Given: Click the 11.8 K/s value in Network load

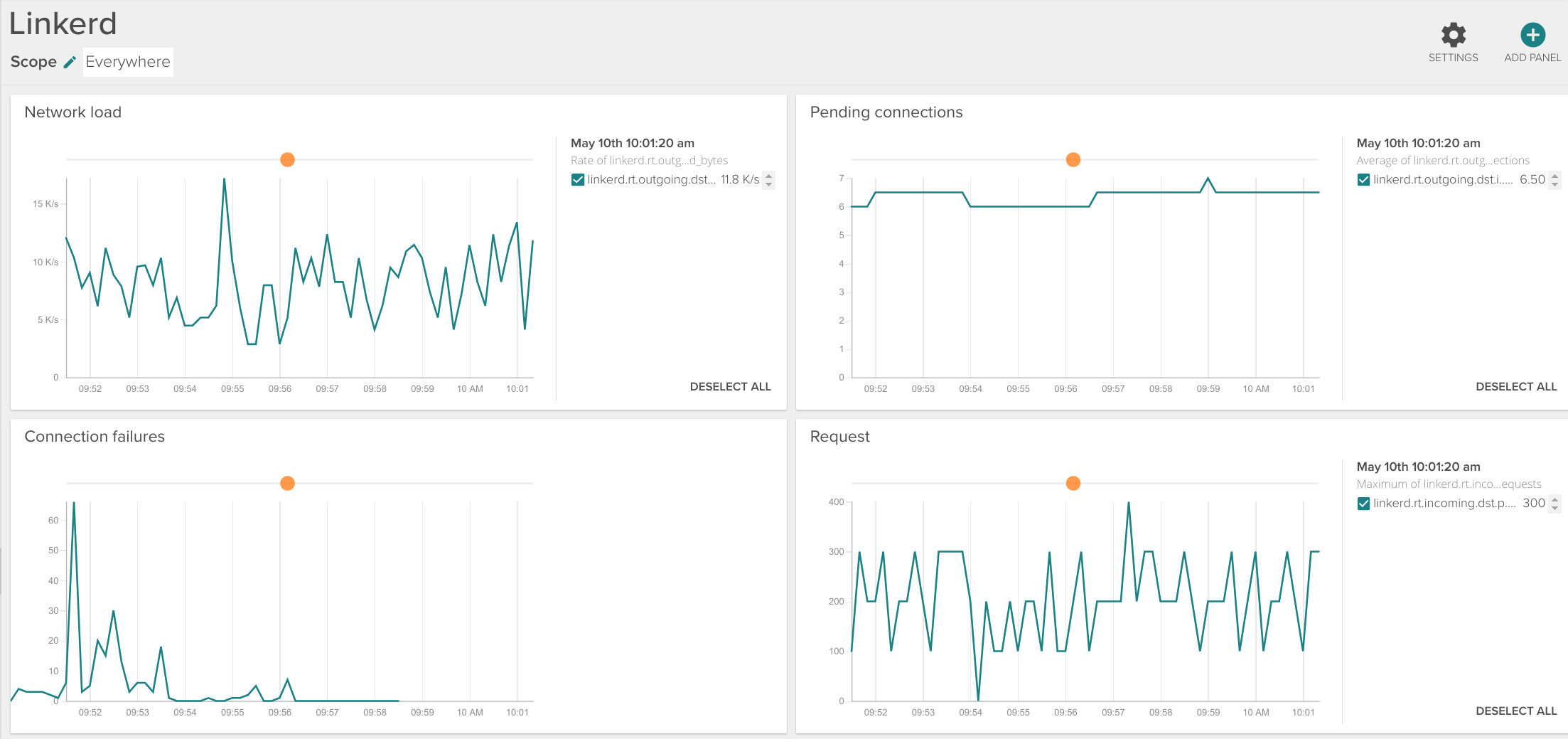Looking at the screenshot, I should [740, 180].
